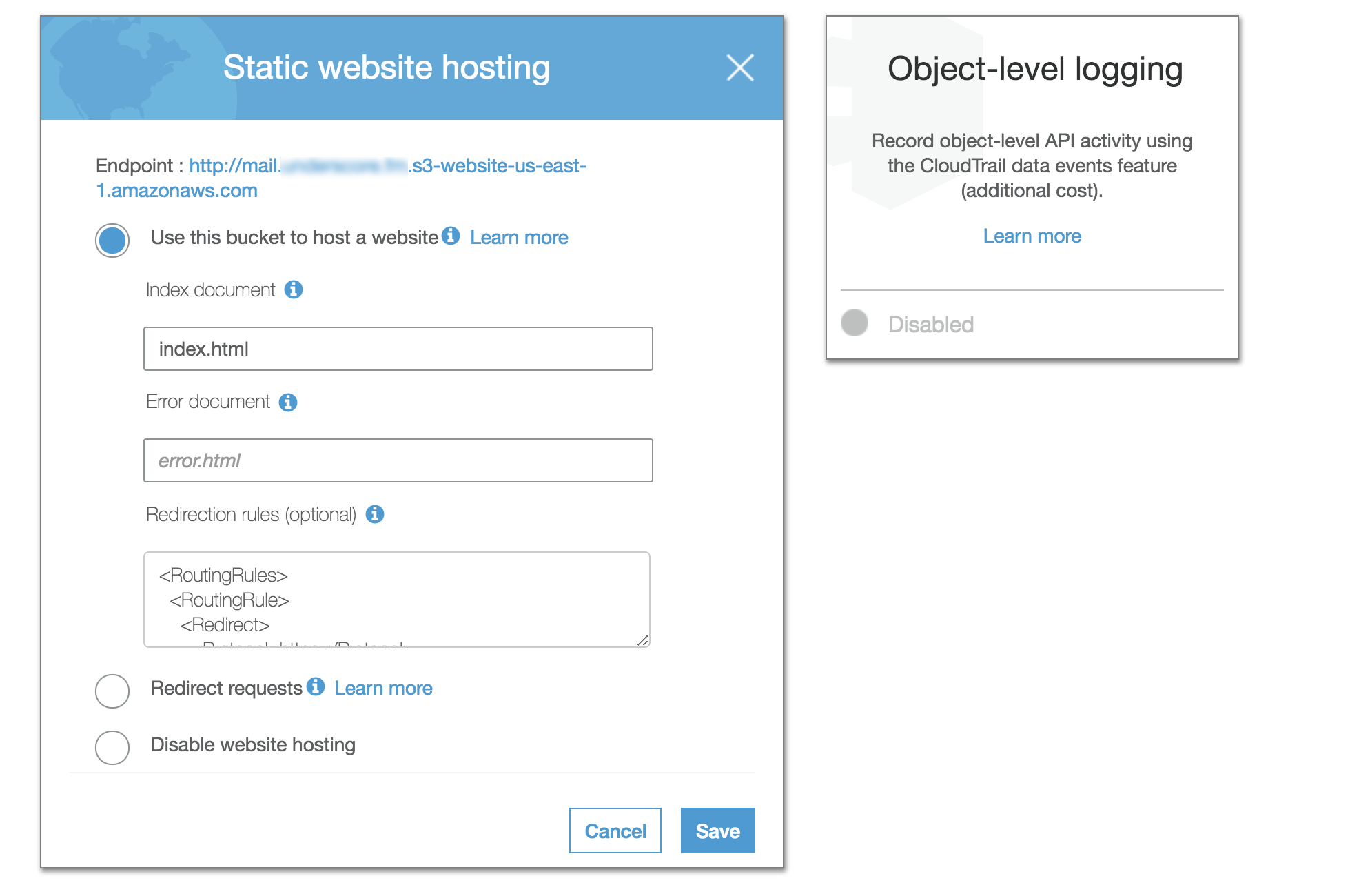Cancel the static website hosting changes
Image resolution: width=1370 pixels, height=896 pixels.
pyautogui.click(x=614, y=831)
